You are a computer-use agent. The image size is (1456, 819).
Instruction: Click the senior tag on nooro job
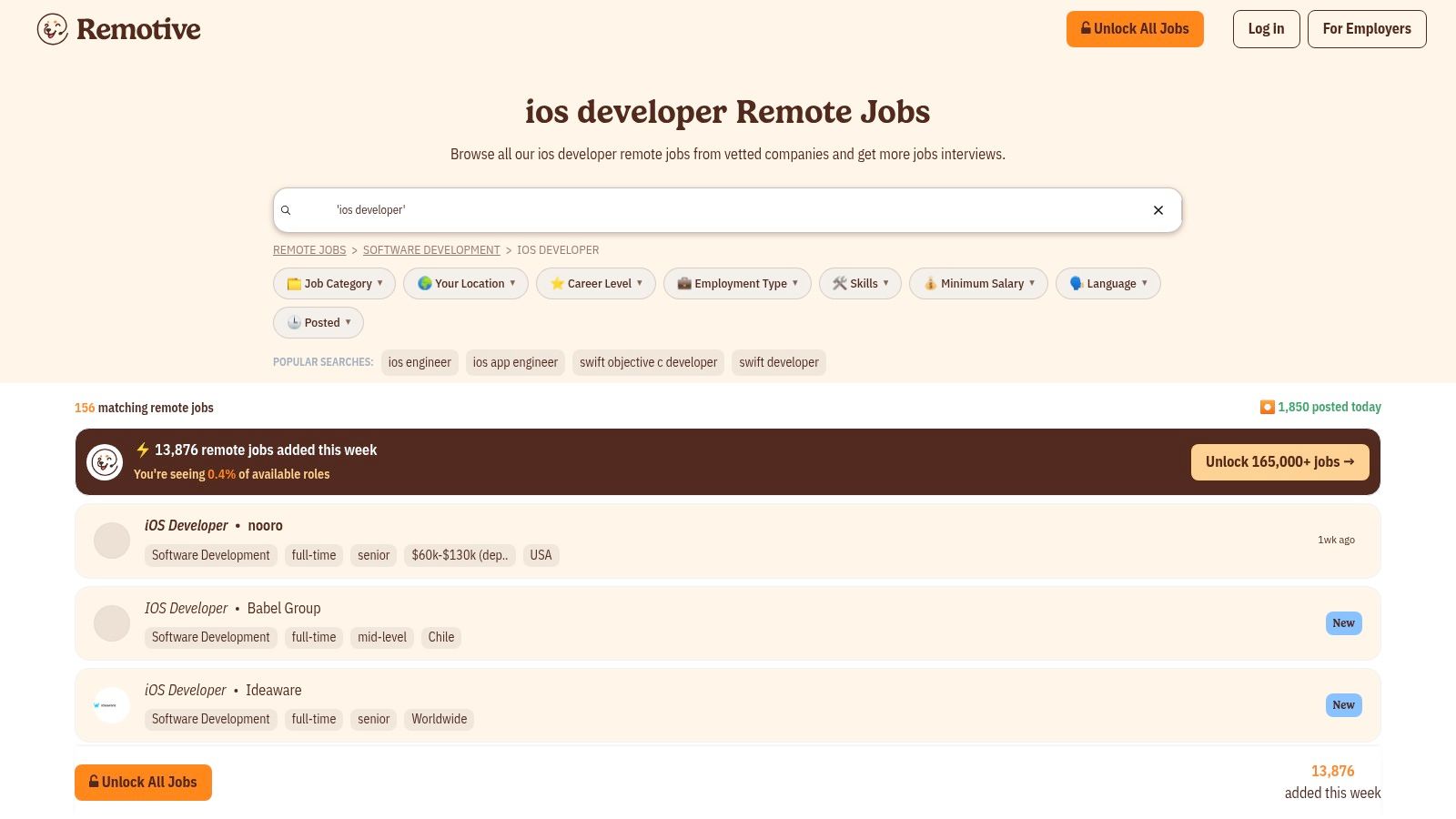[x=373, y=555]
